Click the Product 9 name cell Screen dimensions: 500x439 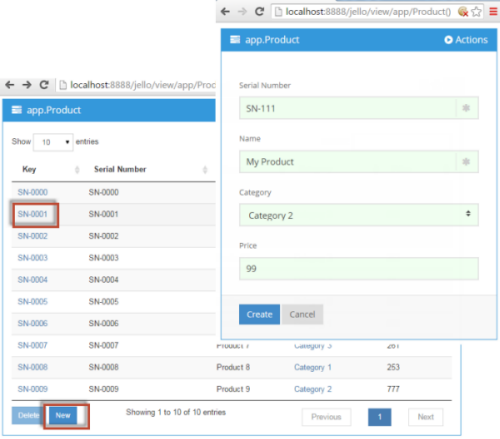pyautogui.click(x=233, y=389)
